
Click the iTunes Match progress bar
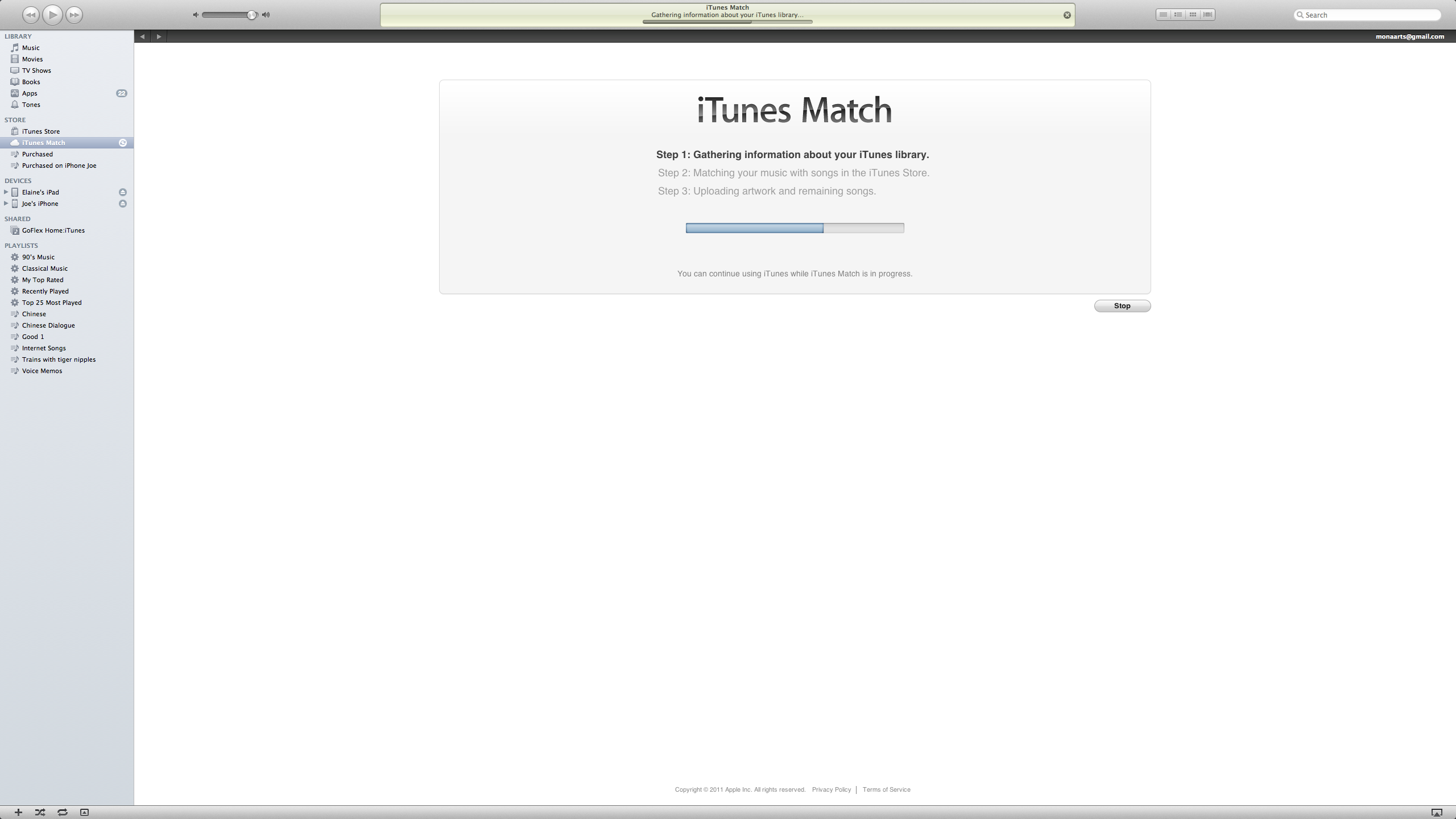(795, 228)
